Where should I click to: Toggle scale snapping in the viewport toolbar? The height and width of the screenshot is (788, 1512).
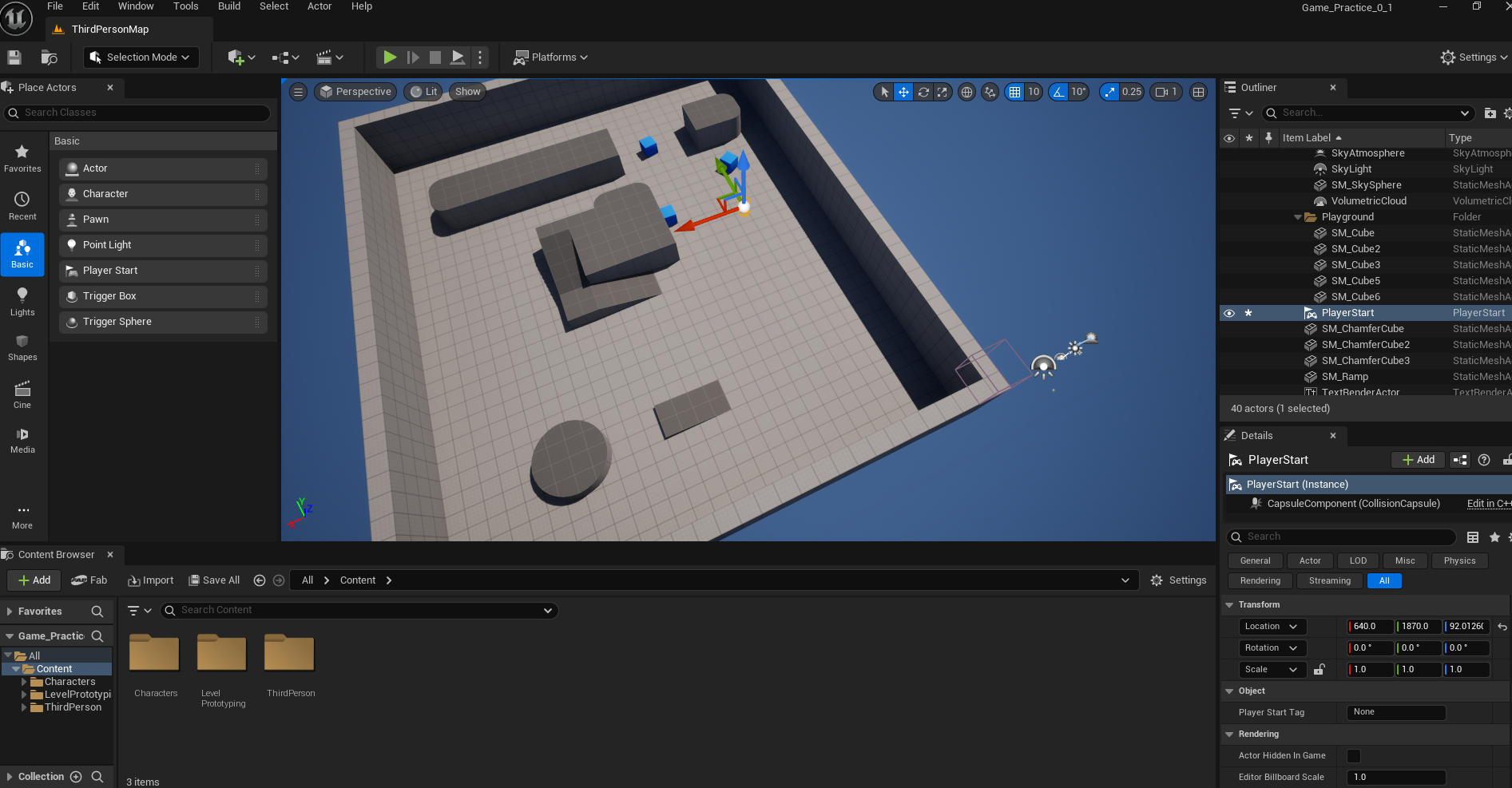pos(1109,92)
